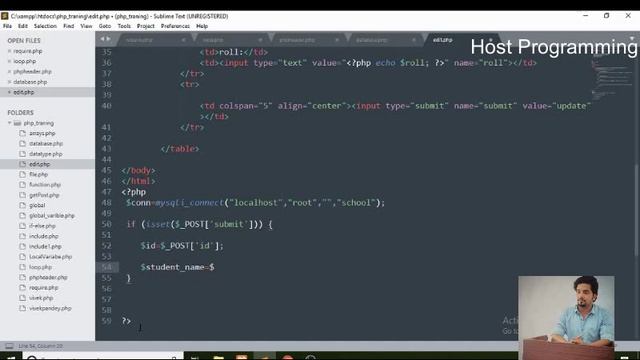This screenshot has height=360, width=640.
Task: Open the Edit menu
Action: click(x=23, y=26)
